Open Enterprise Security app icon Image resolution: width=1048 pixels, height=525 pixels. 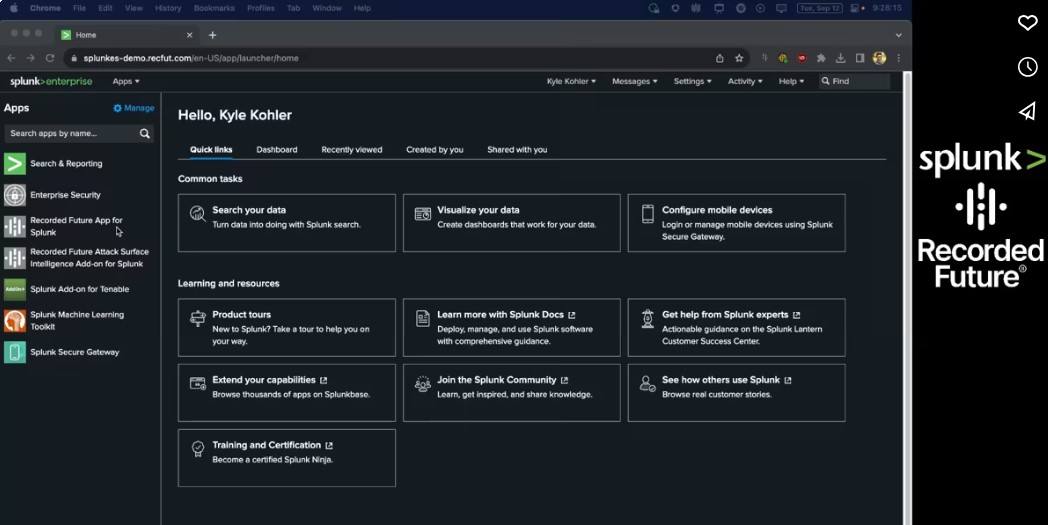pyautogui.click(x=15, y=195)
